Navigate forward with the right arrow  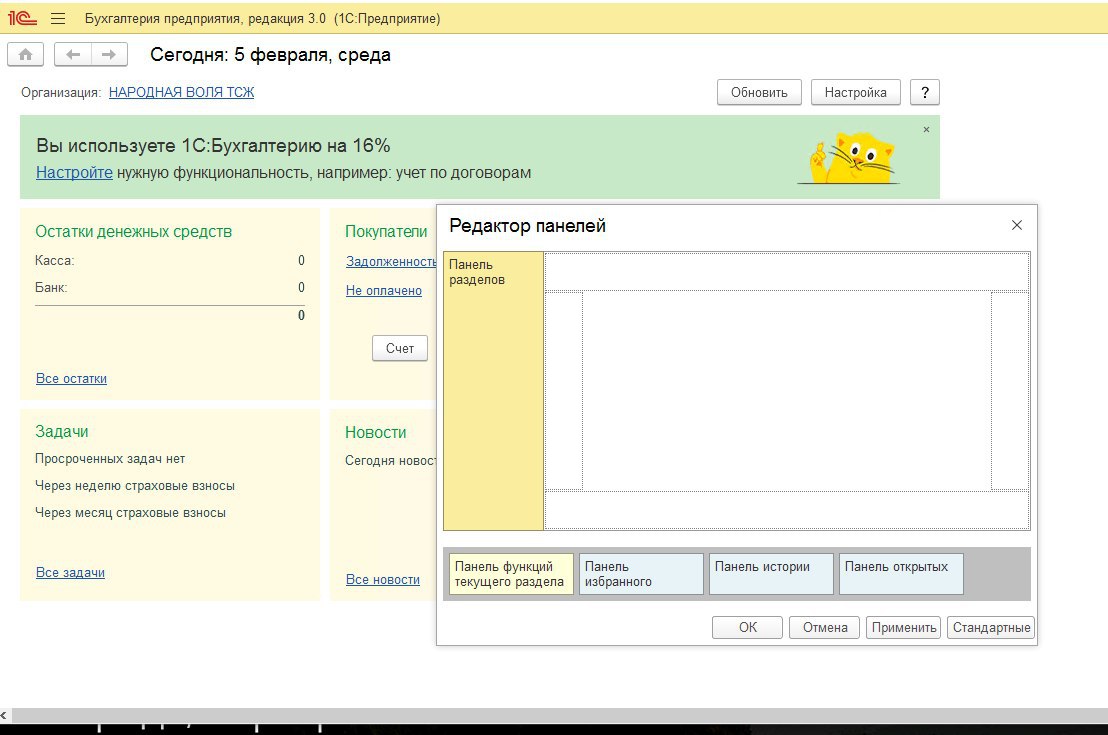[x=109, y=54]
